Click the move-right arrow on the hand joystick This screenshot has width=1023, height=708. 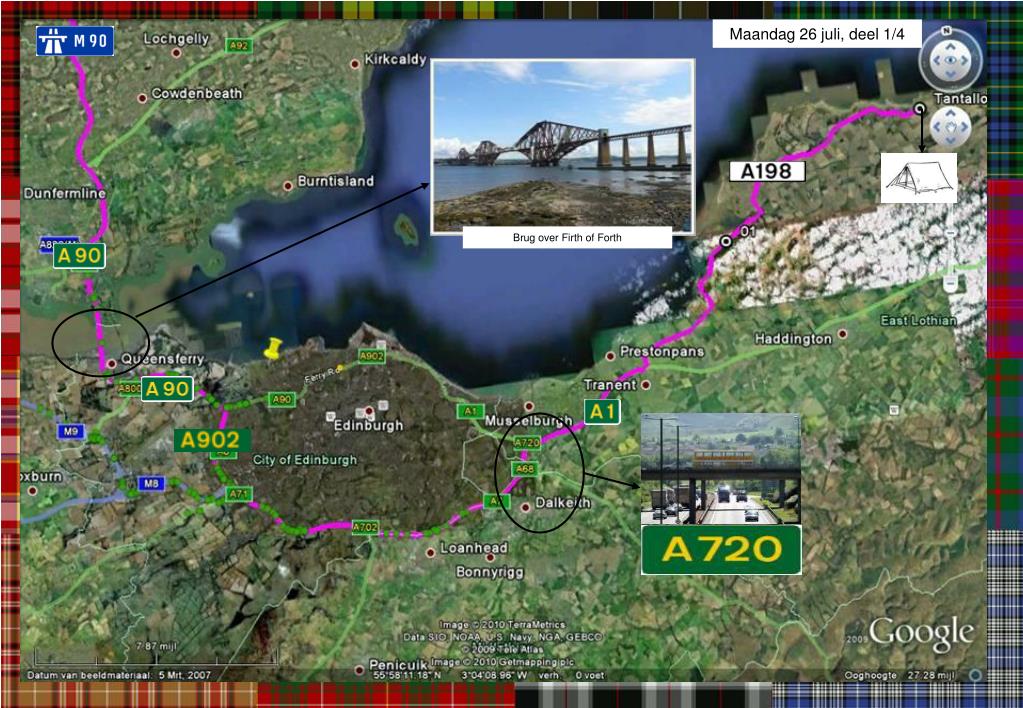click(x=964, y=126)
